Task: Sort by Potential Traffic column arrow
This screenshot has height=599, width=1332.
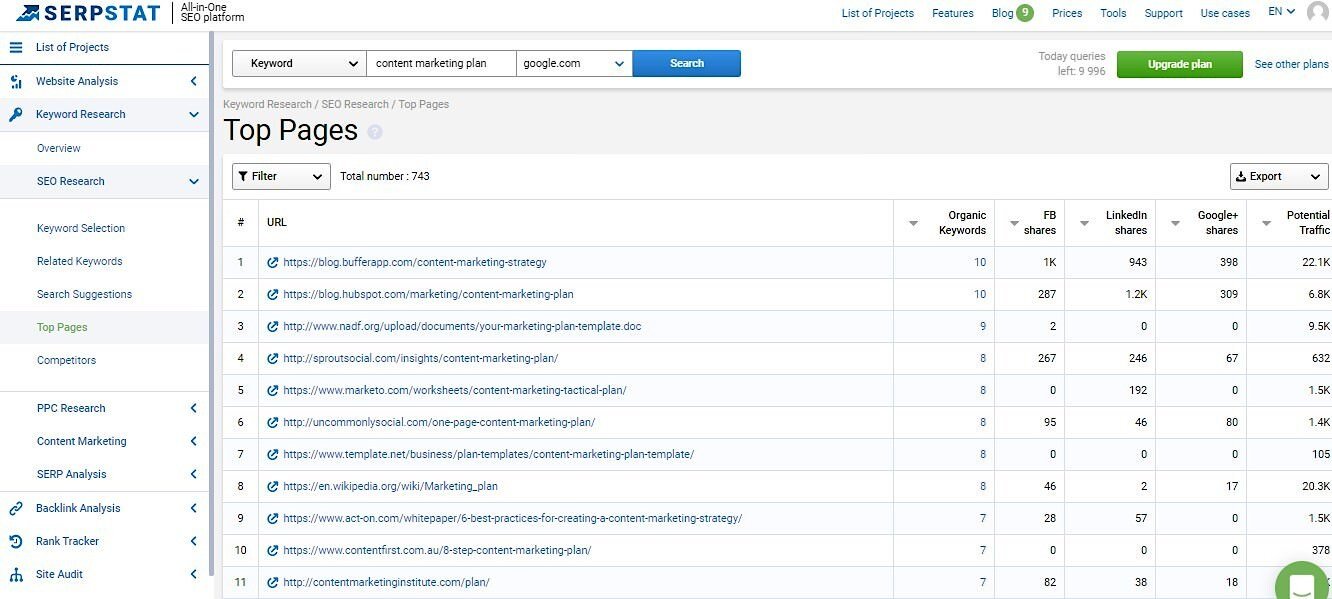Action: pos(1267,223)
